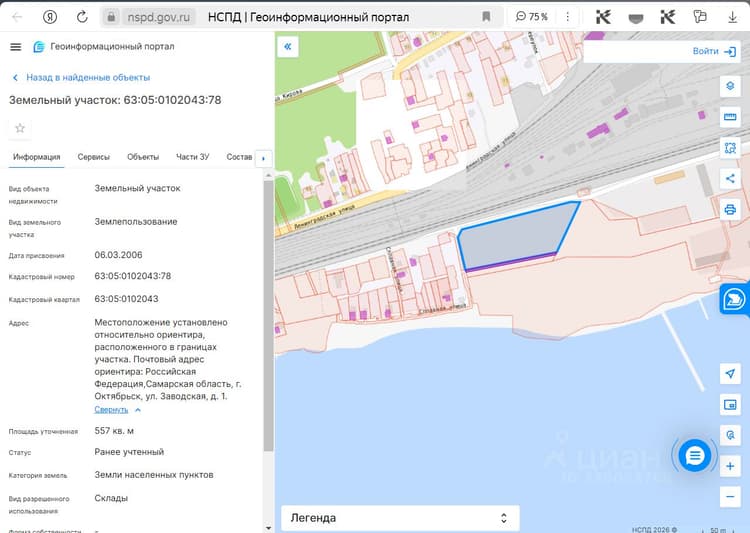Switch to the Части ЗУ tab
The image size is (750, 533).
coord(192,157)
